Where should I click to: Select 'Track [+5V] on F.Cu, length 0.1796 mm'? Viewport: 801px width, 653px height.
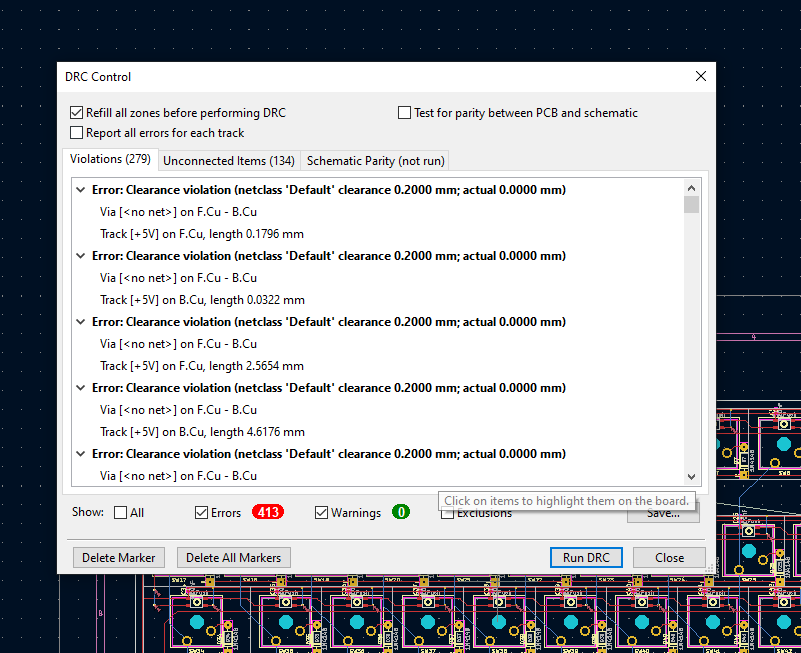202,234
